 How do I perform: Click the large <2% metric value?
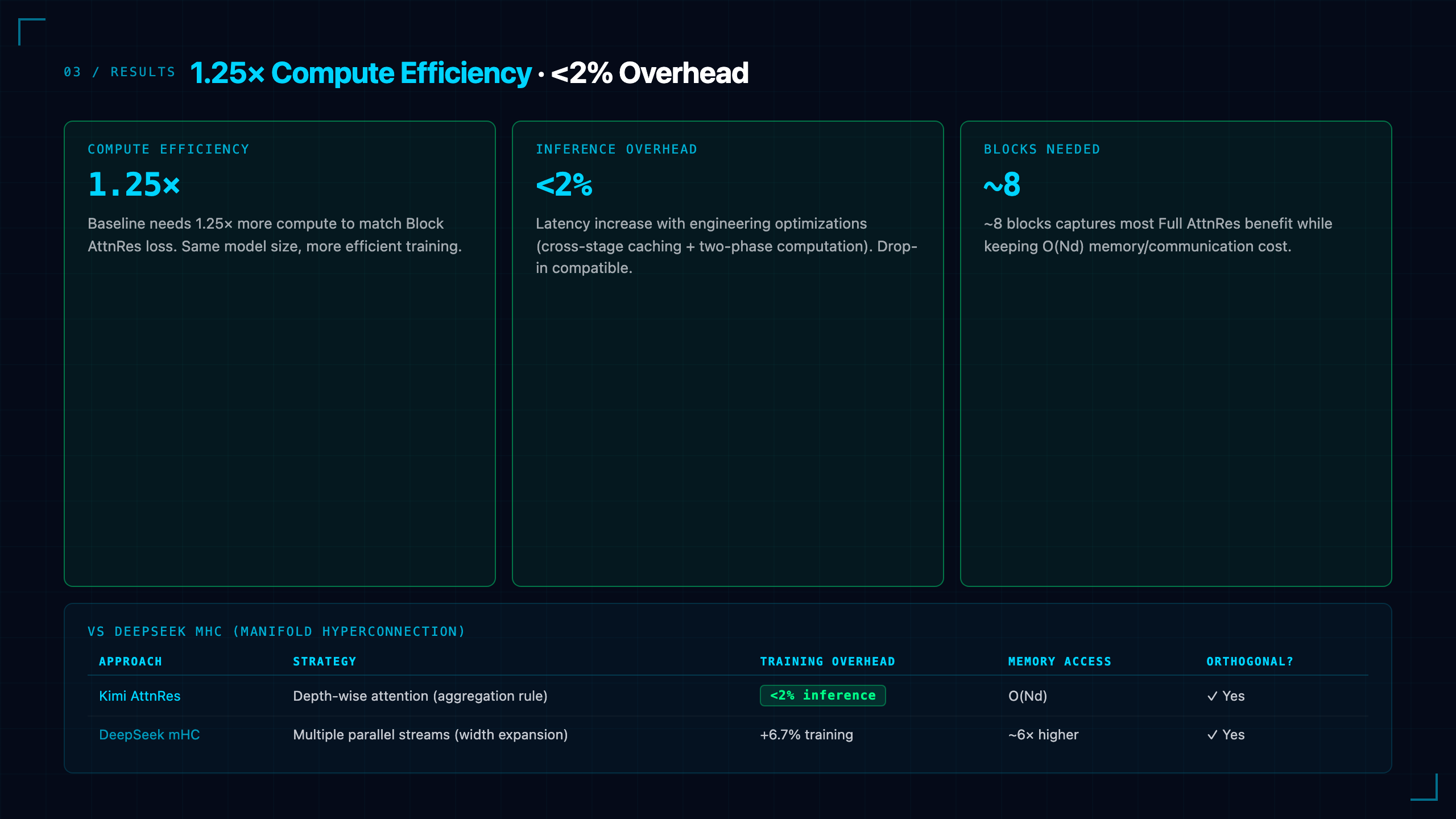point(564,184)
